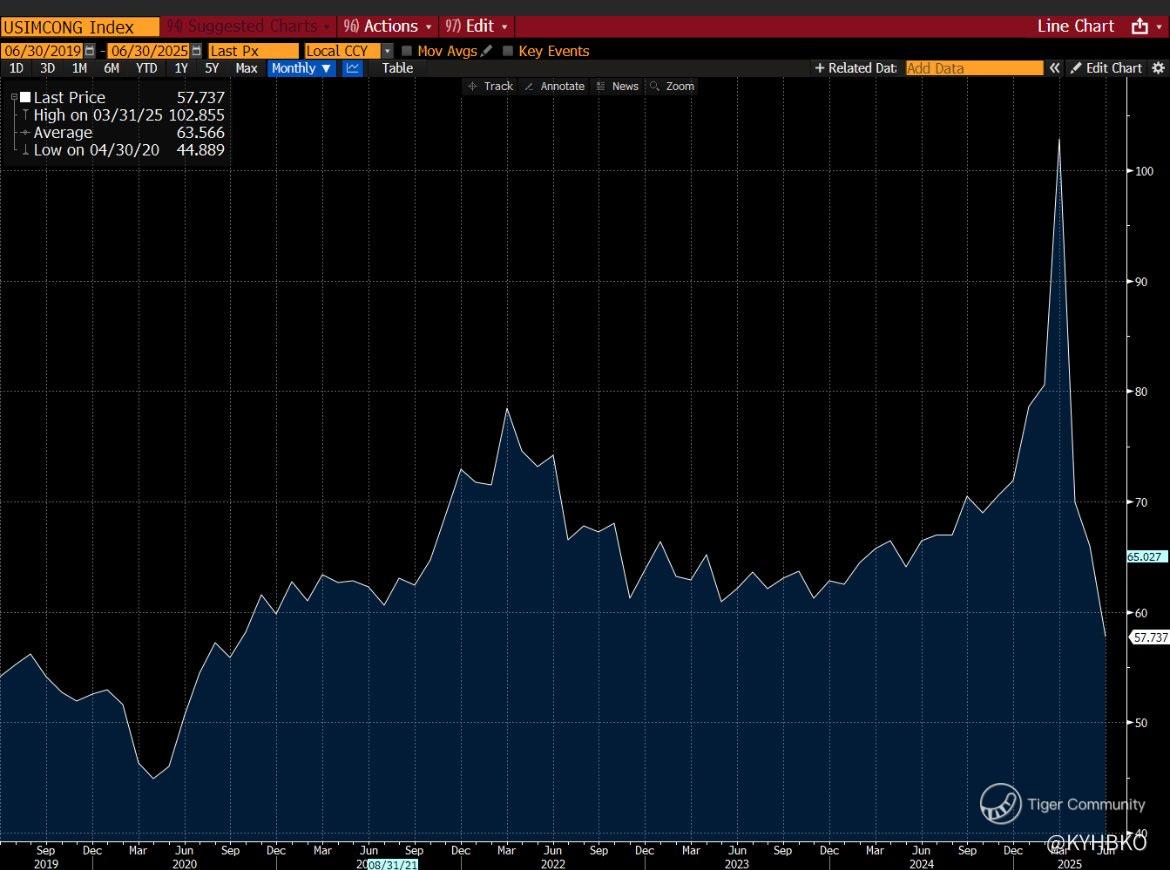Collapse panel with double-chevron icon

click(1053, 68)
